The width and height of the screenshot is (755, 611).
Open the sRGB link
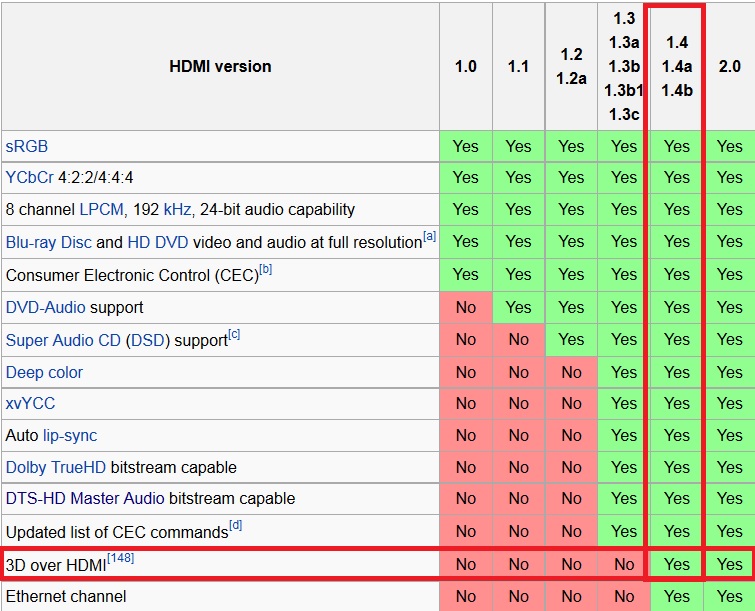[x=27, y=146]
